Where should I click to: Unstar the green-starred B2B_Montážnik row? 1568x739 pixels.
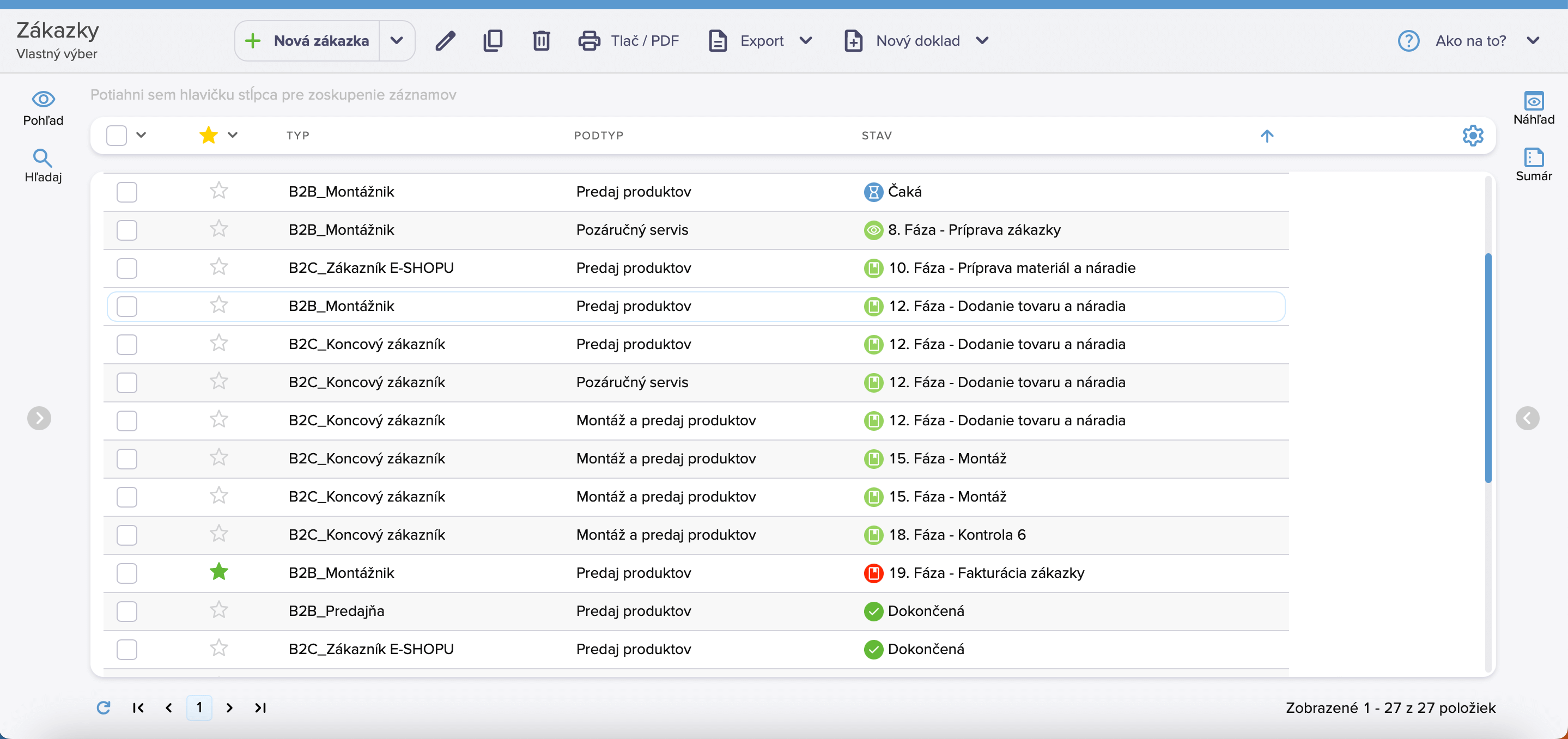tap(218, 572)
